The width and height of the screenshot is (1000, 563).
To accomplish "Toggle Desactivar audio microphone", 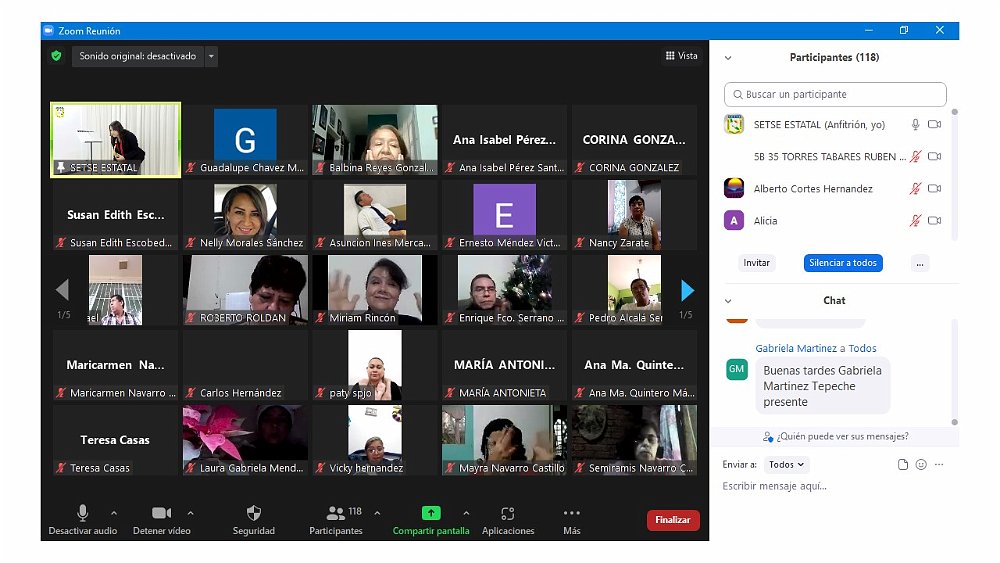I will click(x=82, y=514).
